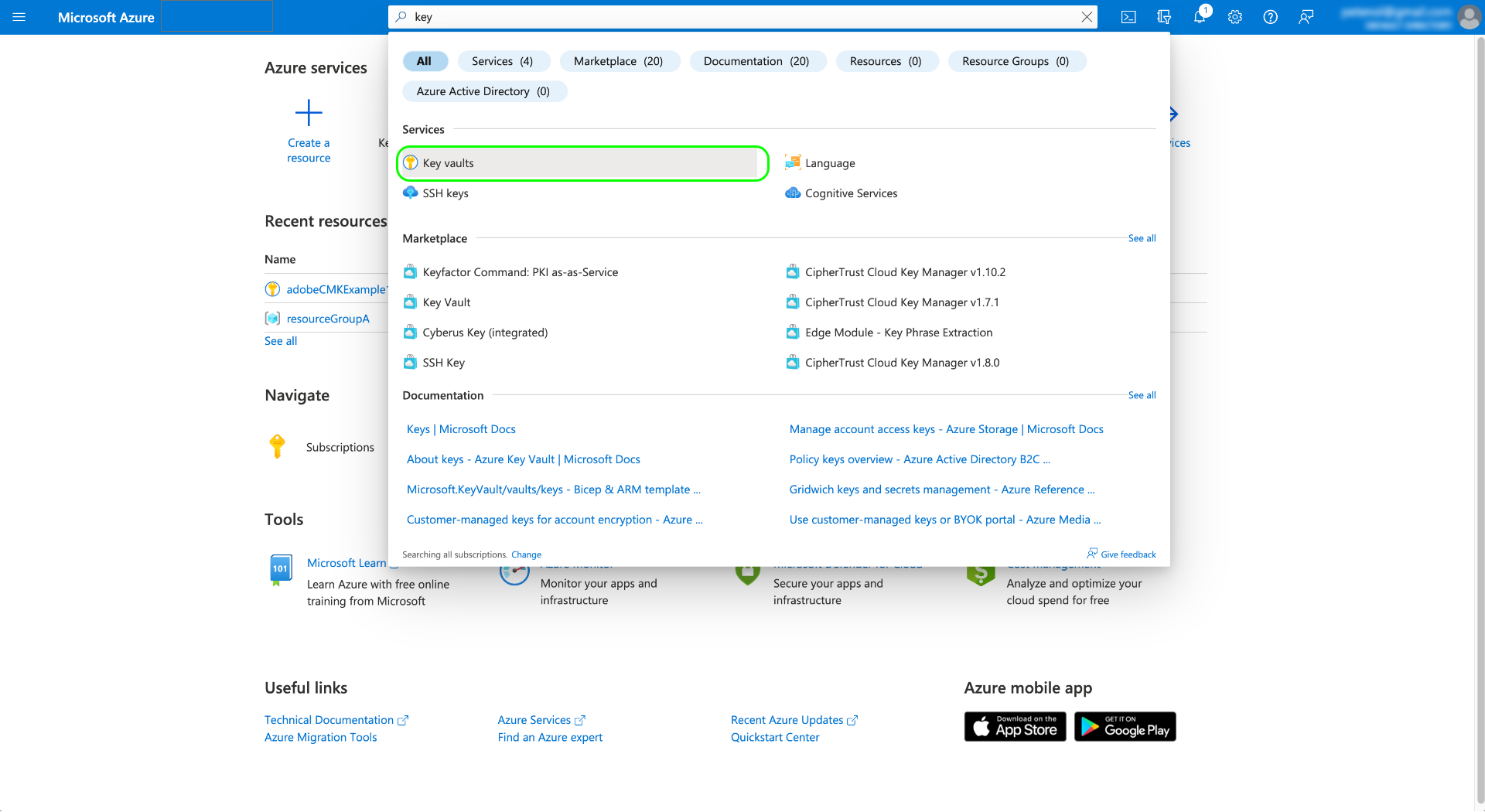Viewport: 1485px width, 812px height.
Task: Filter results by Azure Active Directory (0)
Action: [x=483, y=91]
